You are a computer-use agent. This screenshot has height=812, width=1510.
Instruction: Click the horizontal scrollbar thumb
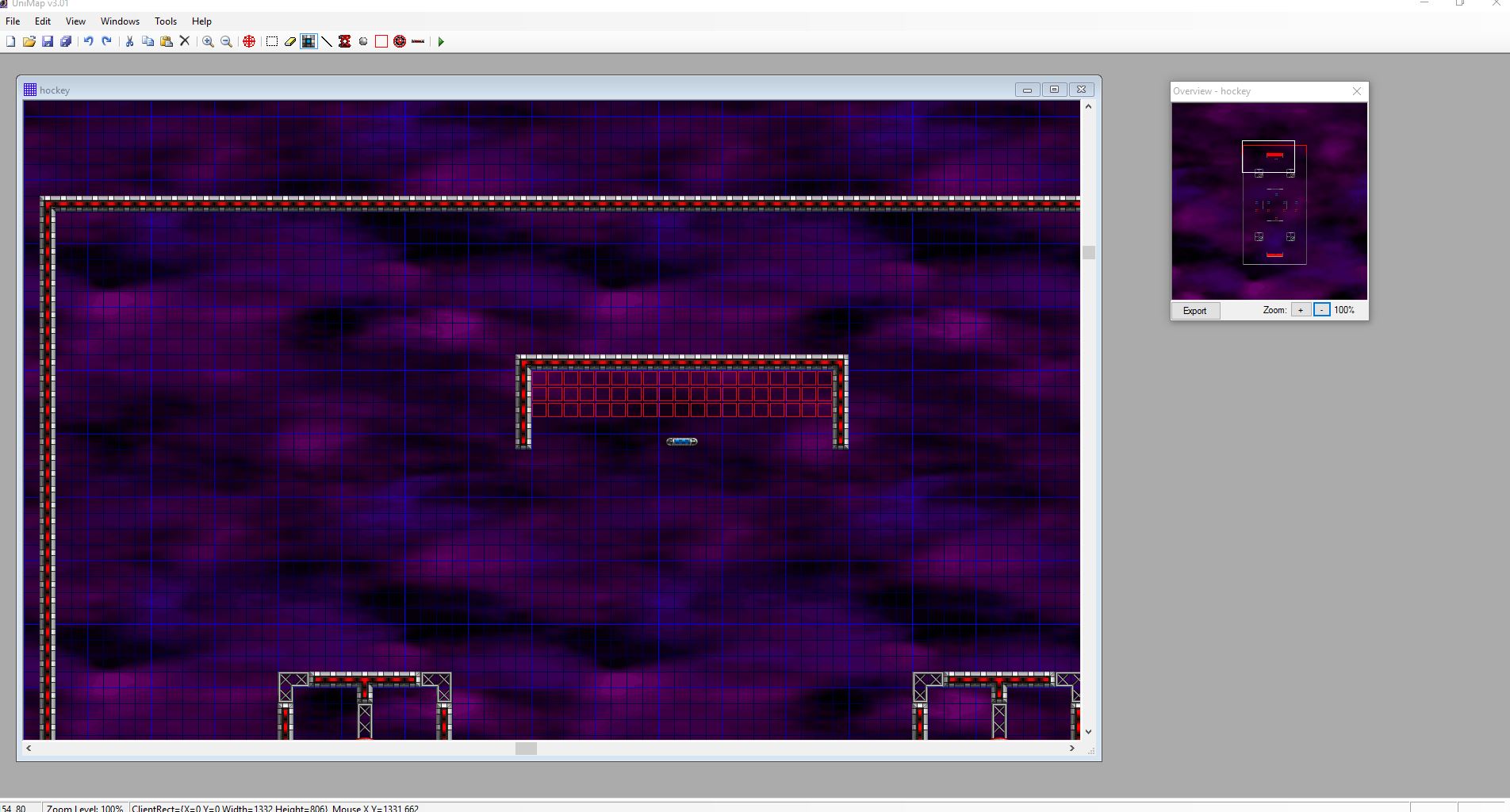(526, 748)
